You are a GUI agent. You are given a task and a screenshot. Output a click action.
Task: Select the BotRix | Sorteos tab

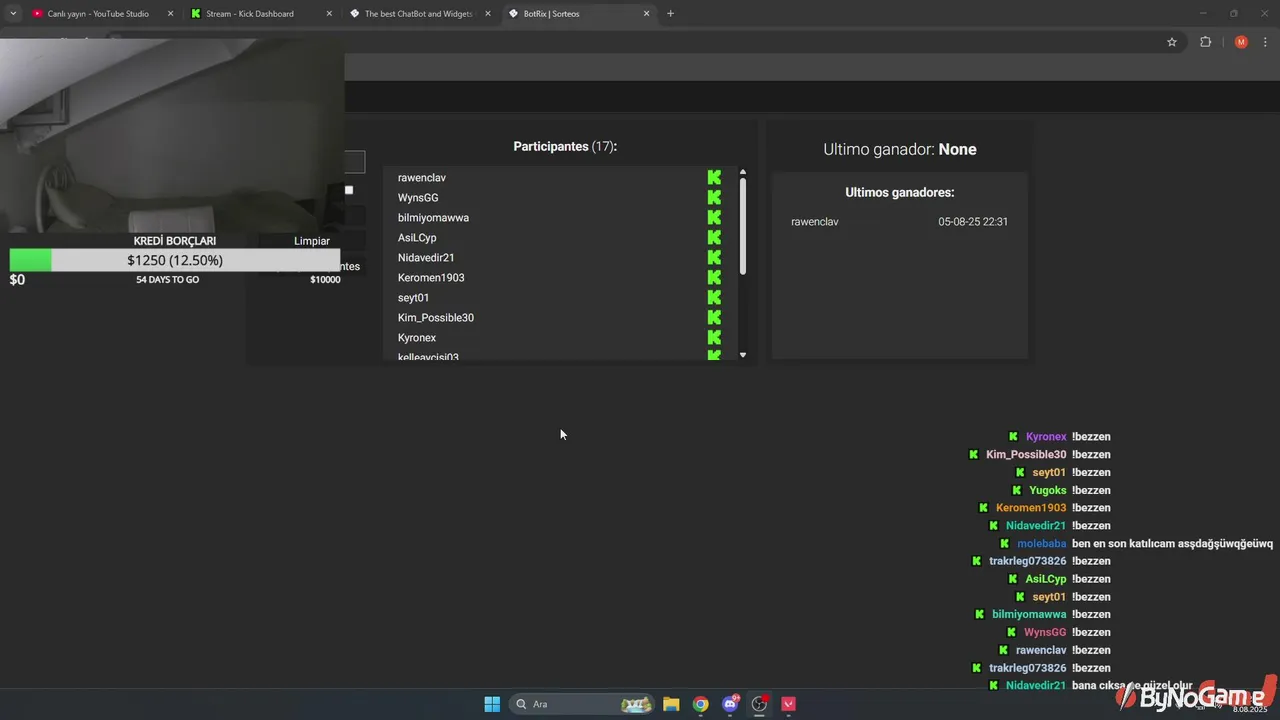(578, 14)
